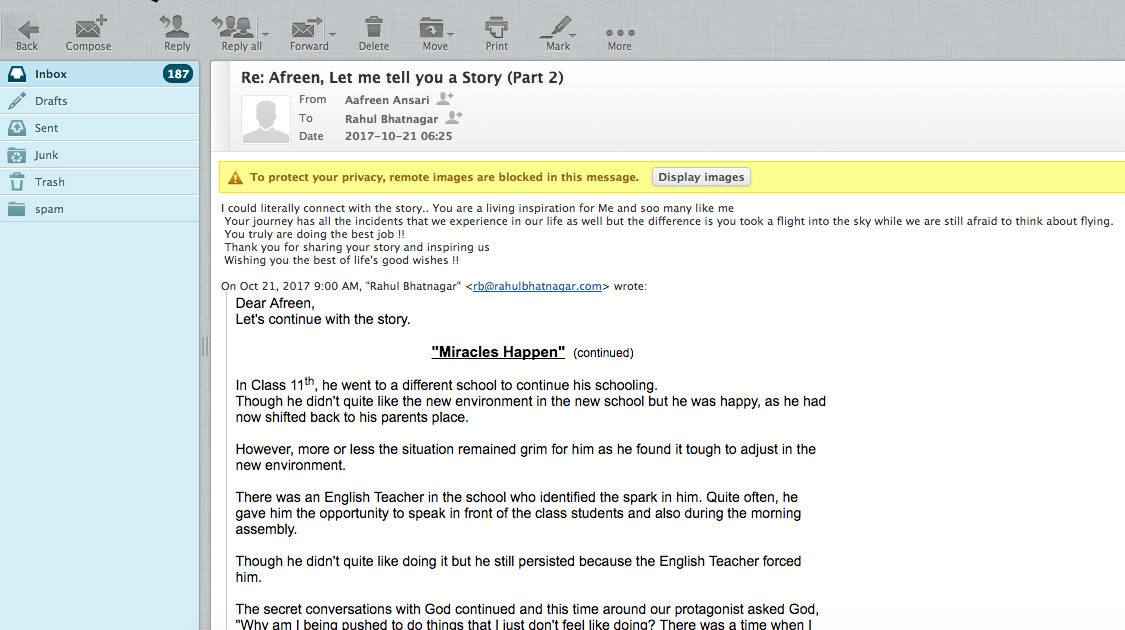
Task: Add Aafreen Ansari to contacts
Action: [445, 98]
